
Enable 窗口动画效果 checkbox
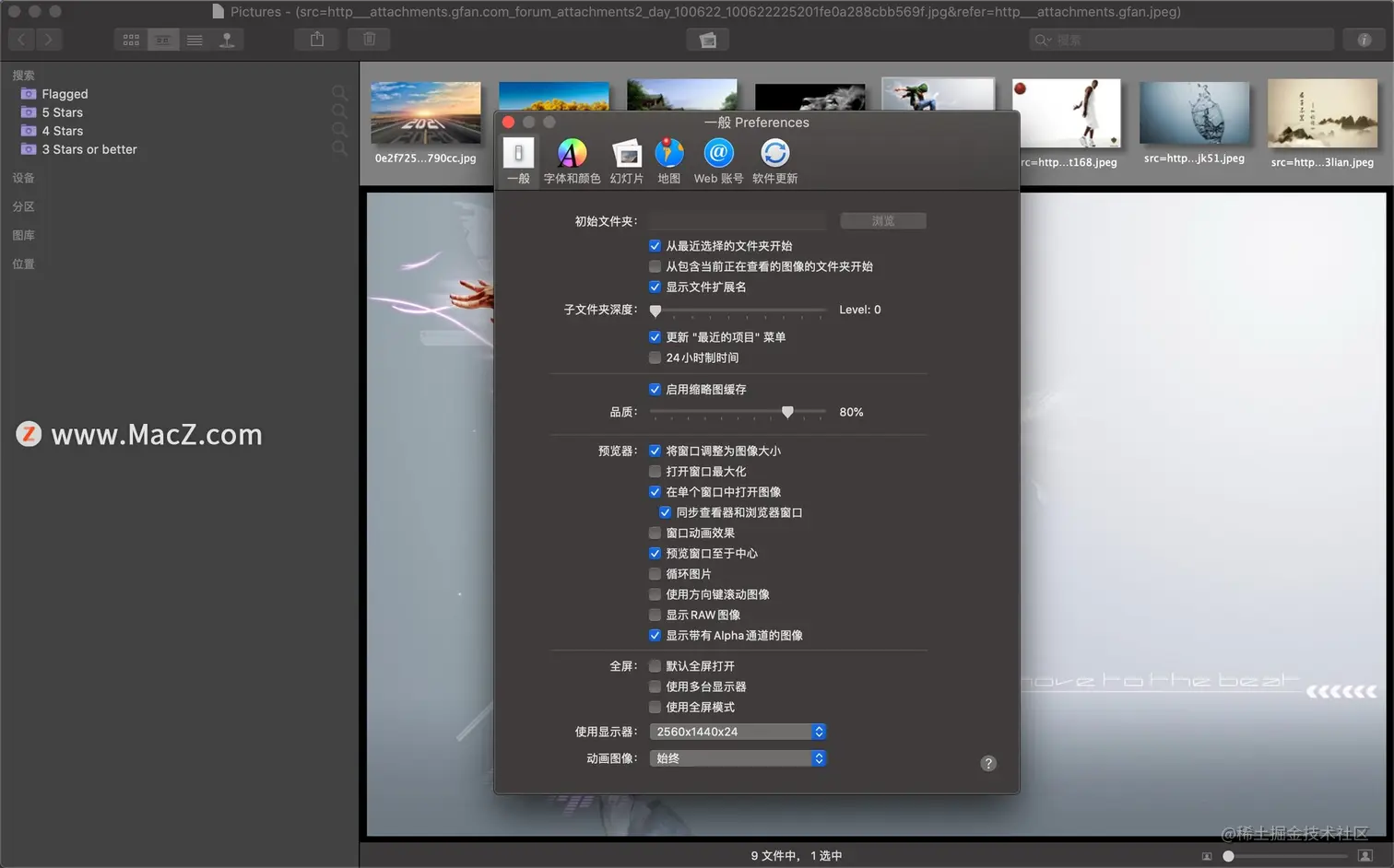click(655, 533)
